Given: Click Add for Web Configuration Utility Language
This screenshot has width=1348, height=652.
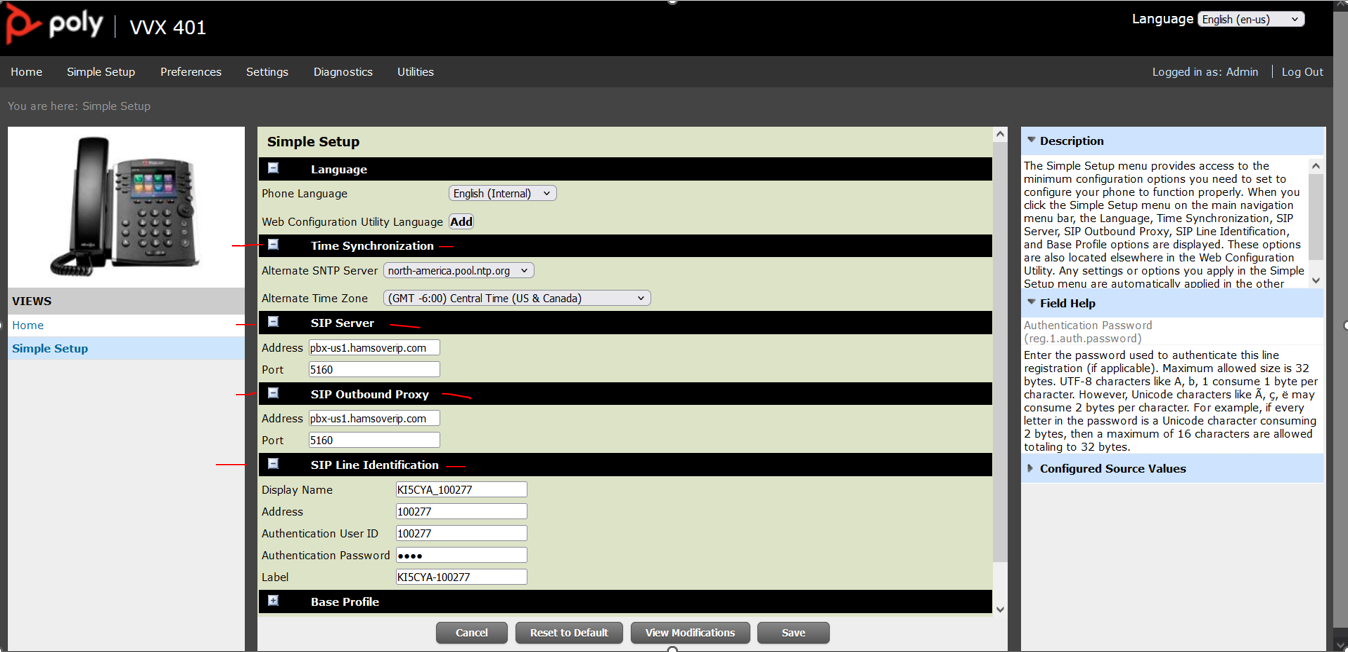Looking at the screenshot, I should click(x=461, y=221).
